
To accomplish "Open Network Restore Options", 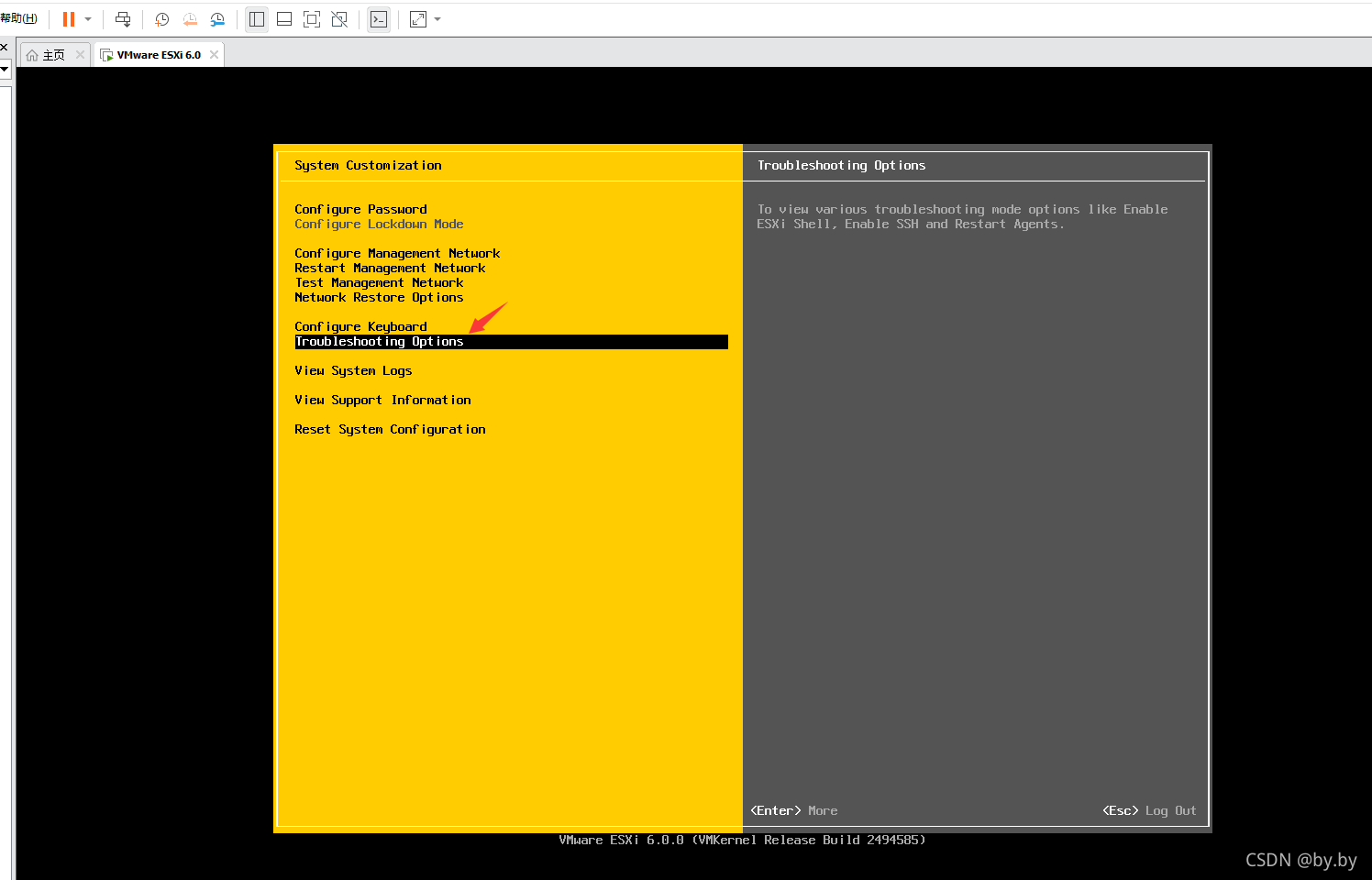I will 379,298.
